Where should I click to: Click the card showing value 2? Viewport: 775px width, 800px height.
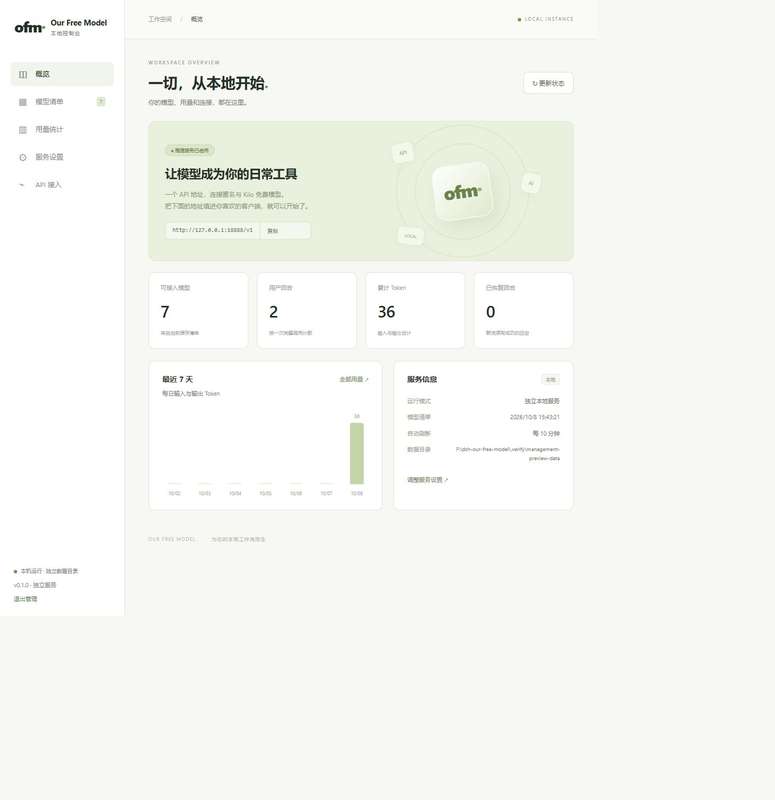[307, 311]
